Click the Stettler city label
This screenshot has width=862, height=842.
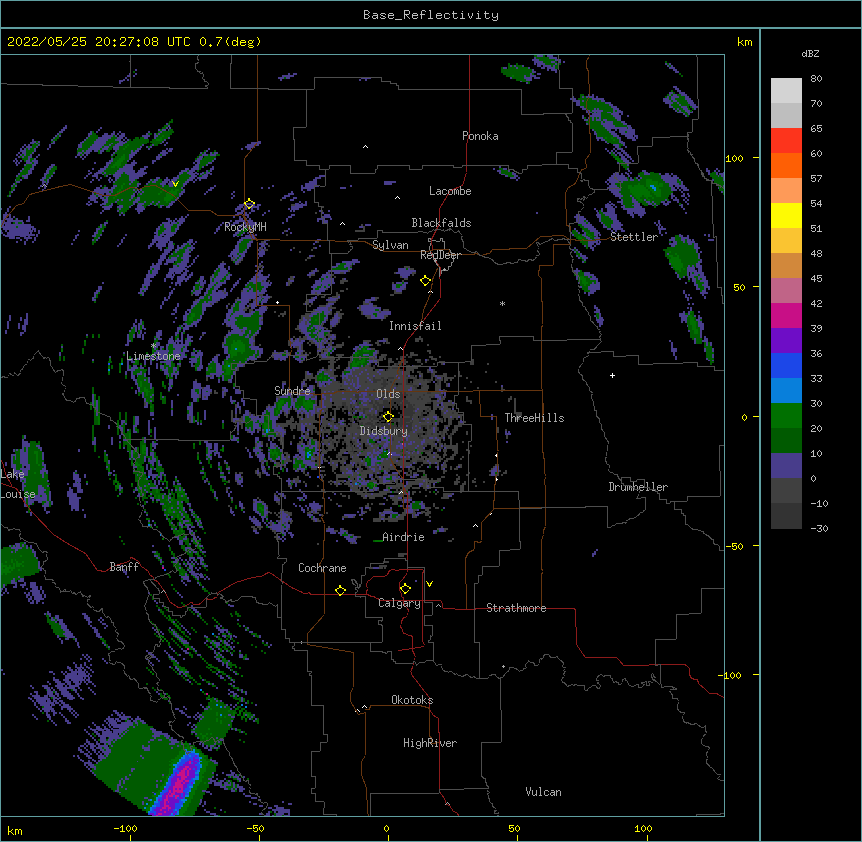pos(634,237)
